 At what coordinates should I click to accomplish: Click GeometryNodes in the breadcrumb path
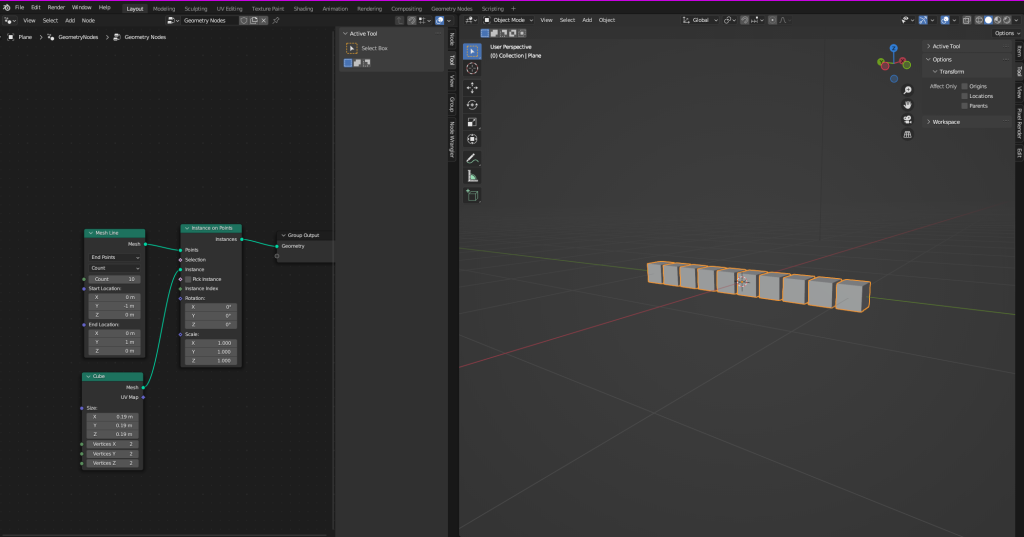click(x=78, y=37)
